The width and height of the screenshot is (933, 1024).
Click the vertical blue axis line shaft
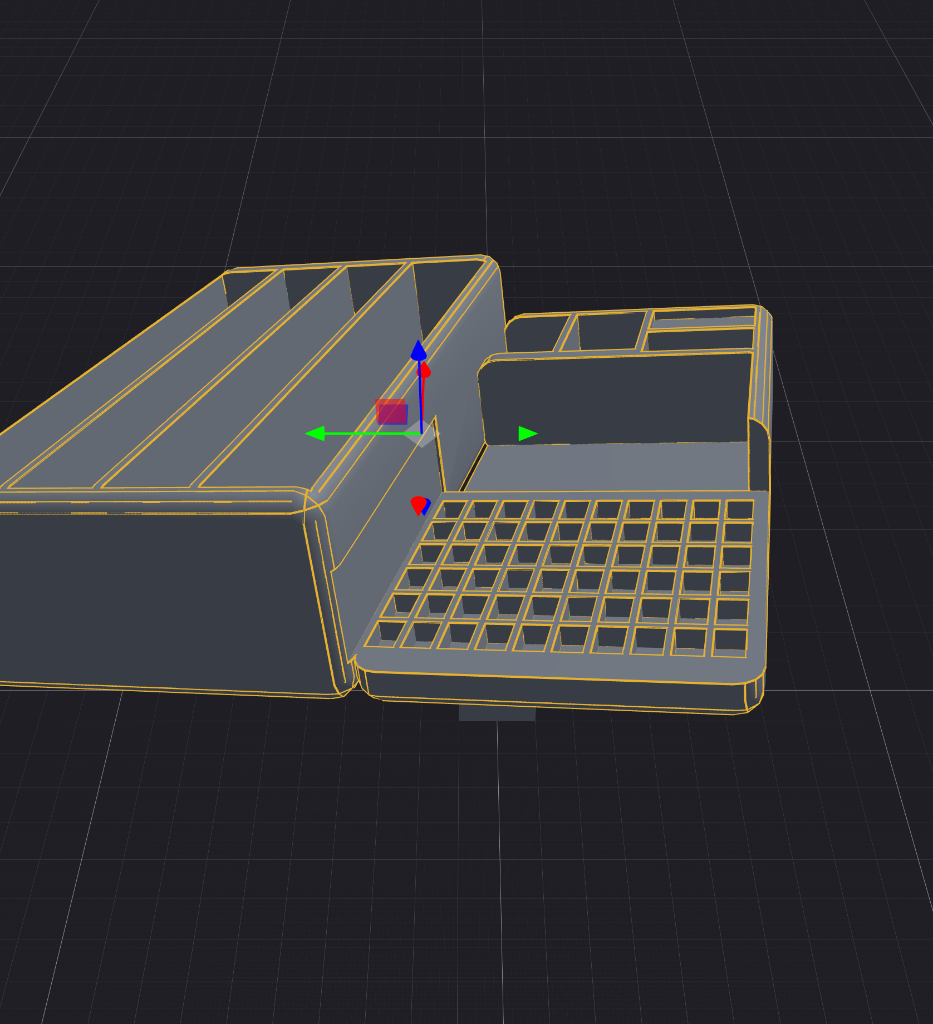420,396
